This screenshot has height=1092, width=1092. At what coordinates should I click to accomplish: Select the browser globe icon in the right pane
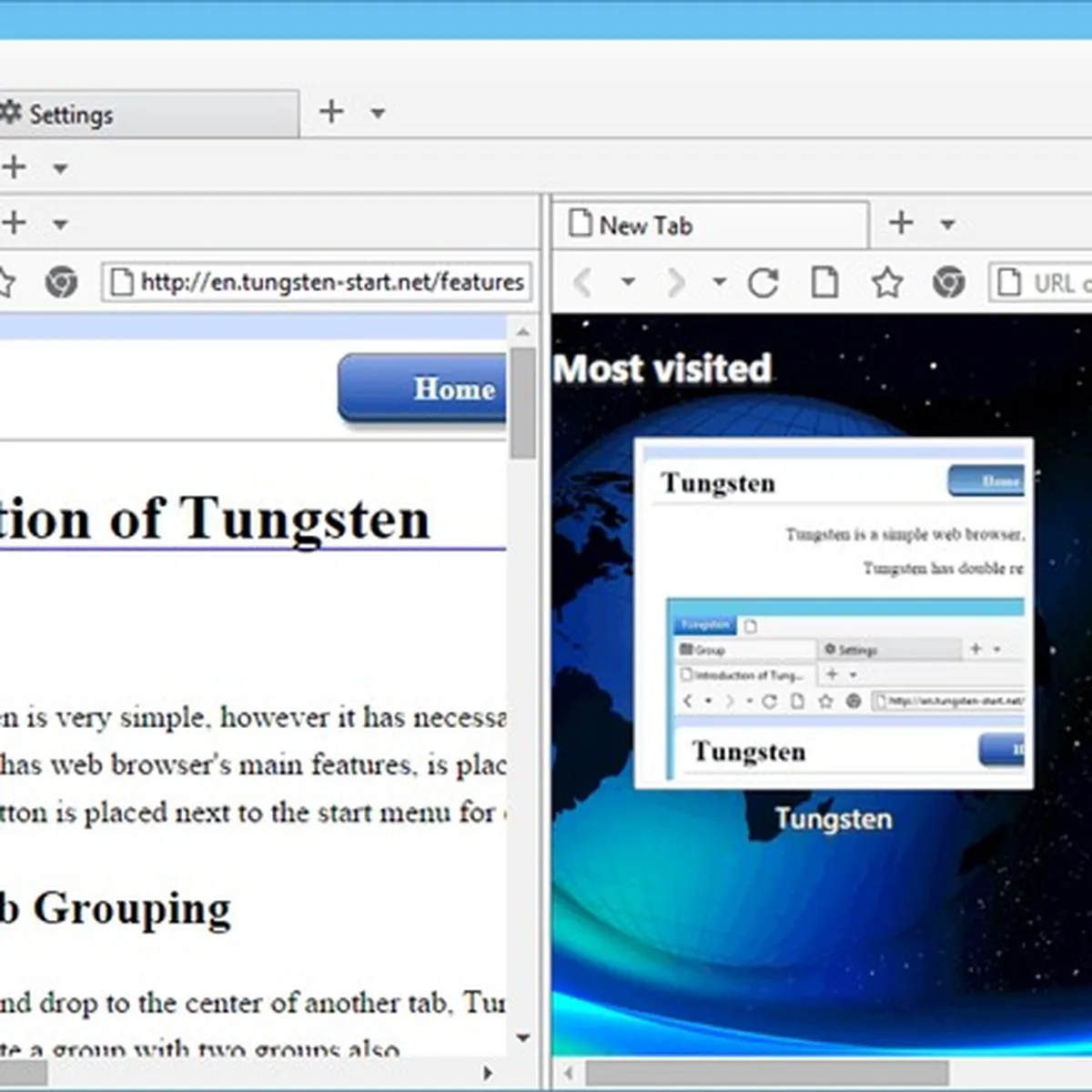tap(947, 283)
